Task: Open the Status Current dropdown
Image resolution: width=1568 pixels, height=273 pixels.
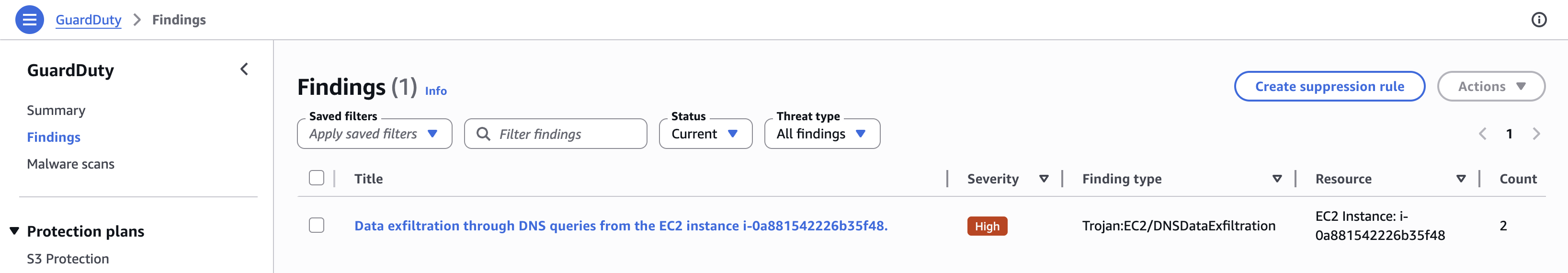Action: pyautogui.click(x=705, y=134)
